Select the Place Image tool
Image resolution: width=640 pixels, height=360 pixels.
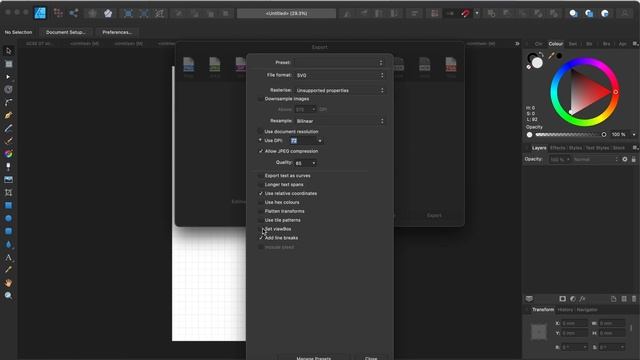[x=8, y=180]
